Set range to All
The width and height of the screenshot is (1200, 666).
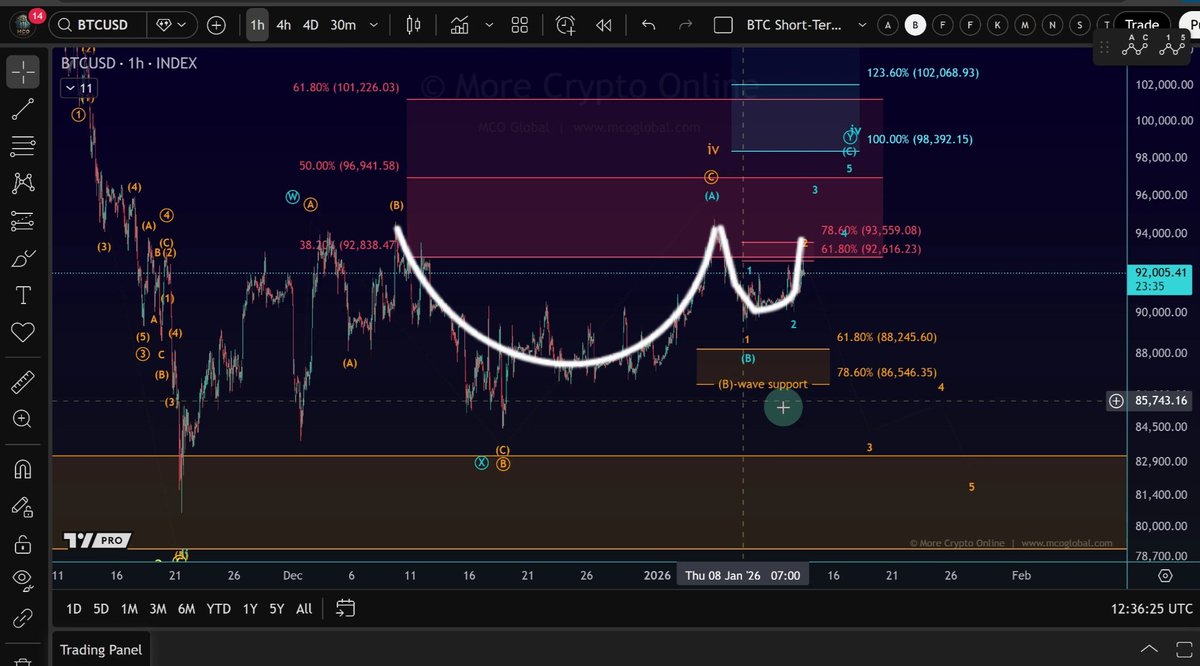pyautogui.click(x=304, y=608)
